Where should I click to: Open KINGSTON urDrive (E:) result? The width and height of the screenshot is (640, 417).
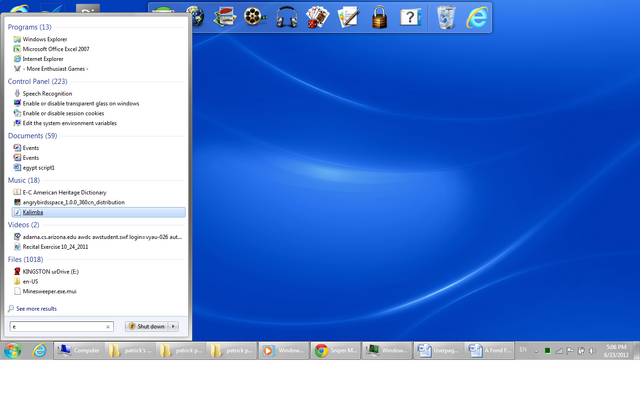(x=98, y=271)
